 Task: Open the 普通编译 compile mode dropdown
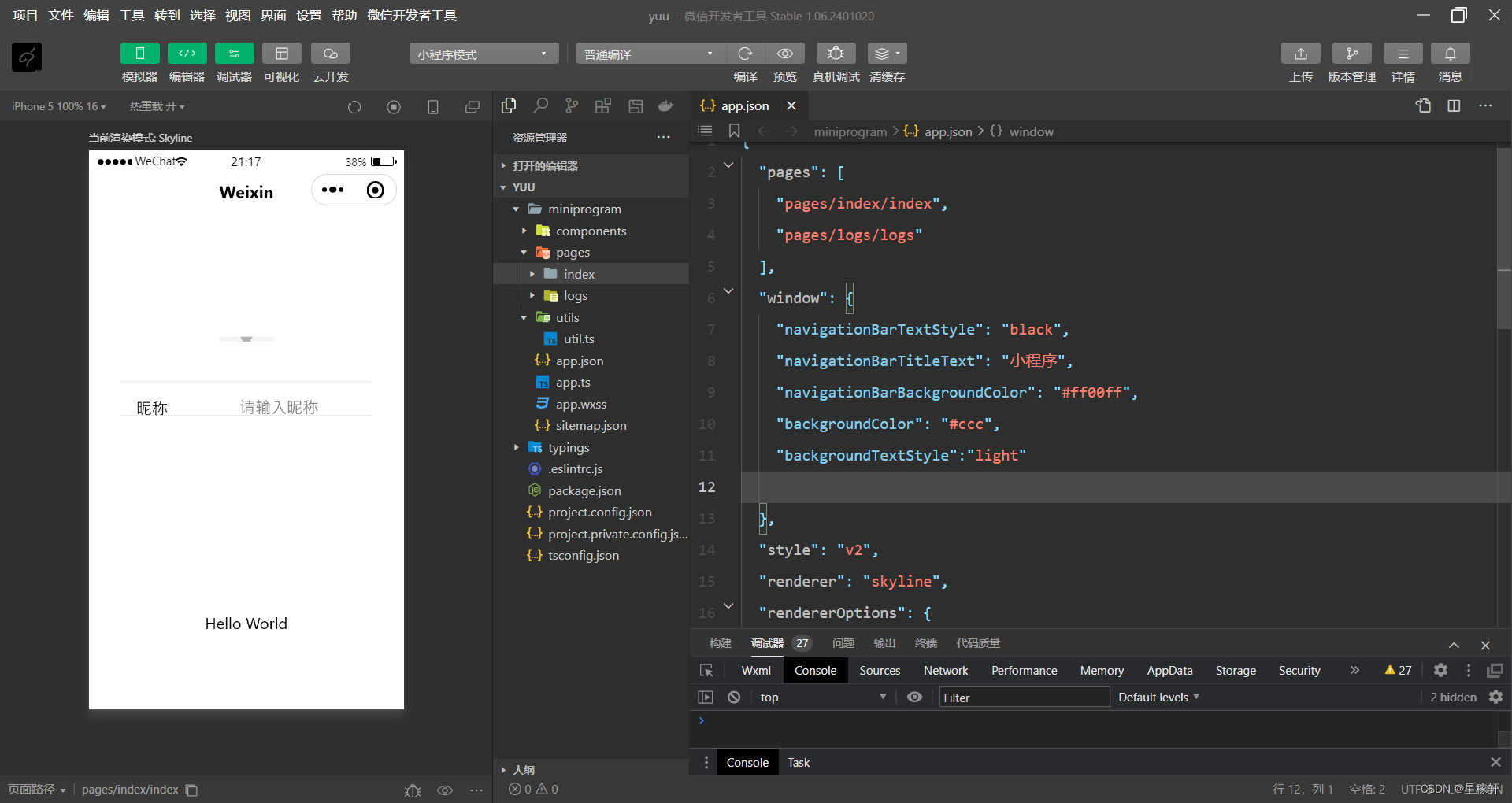[649, 53]
